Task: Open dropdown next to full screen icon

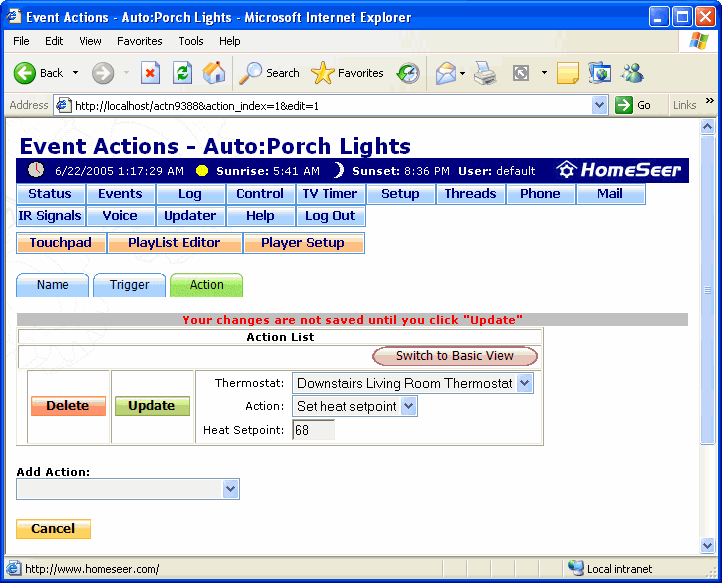Action: [544, 73]
